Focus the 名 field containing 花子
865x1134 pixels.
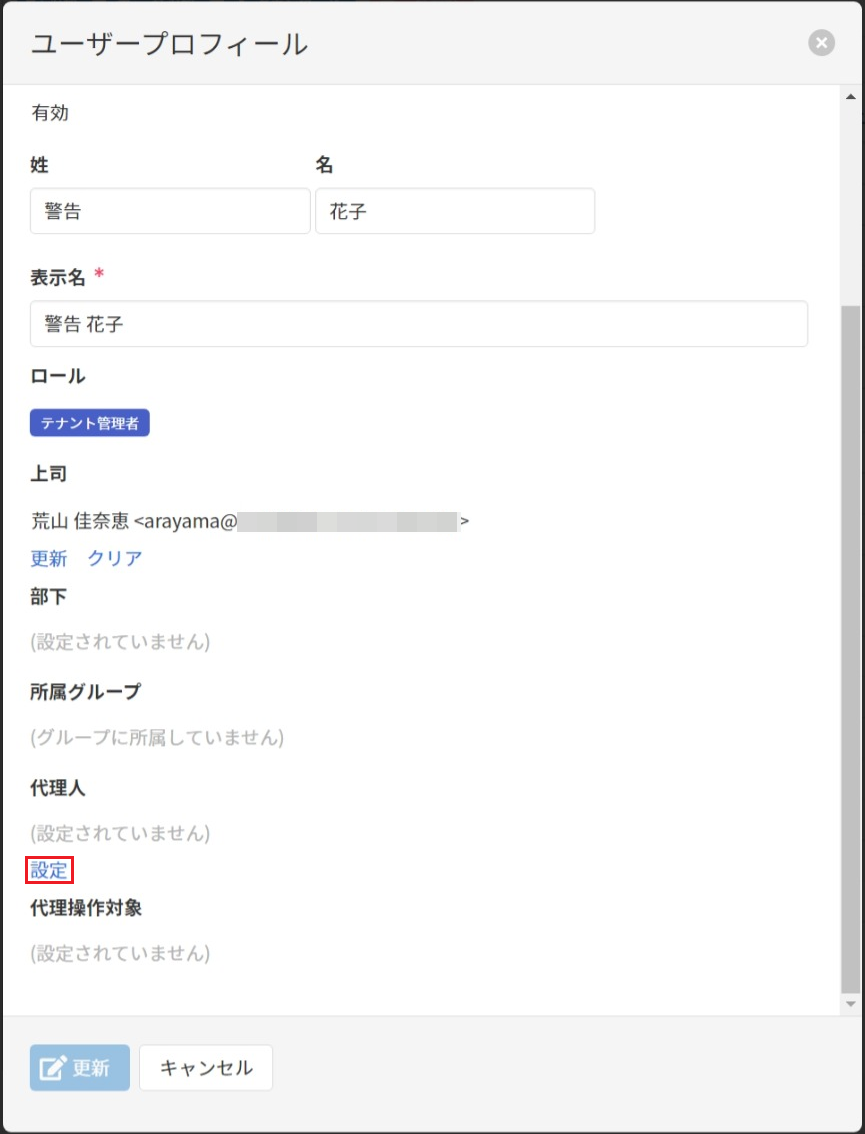pyautogui.click(x=455, y=212)
